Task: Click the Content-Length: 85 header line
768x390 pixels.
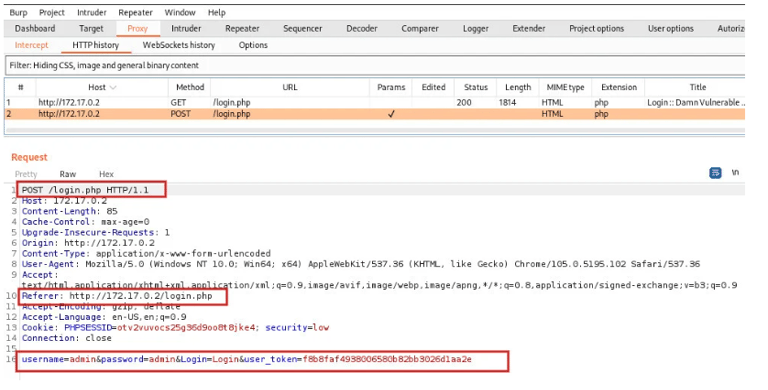Action: pos(70,211)
